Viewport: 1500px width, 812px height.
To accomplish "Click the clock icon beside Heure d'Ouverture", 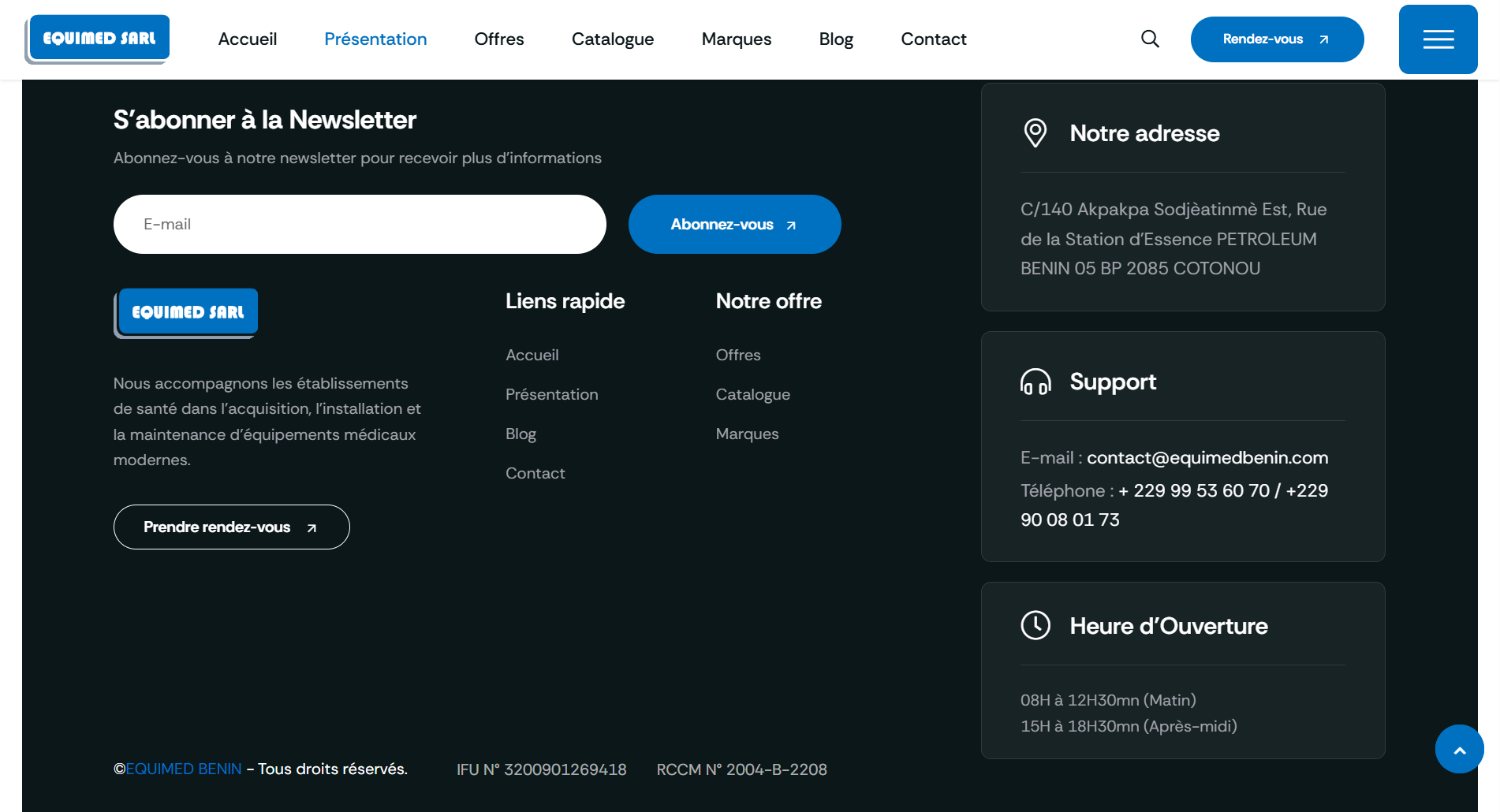I will (x=1035, y=625).
